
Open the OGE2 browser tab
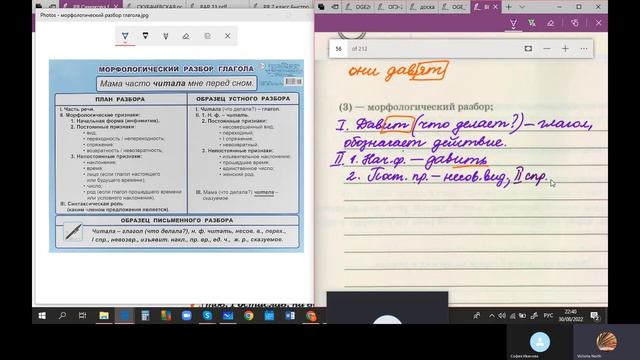[358, 7]
